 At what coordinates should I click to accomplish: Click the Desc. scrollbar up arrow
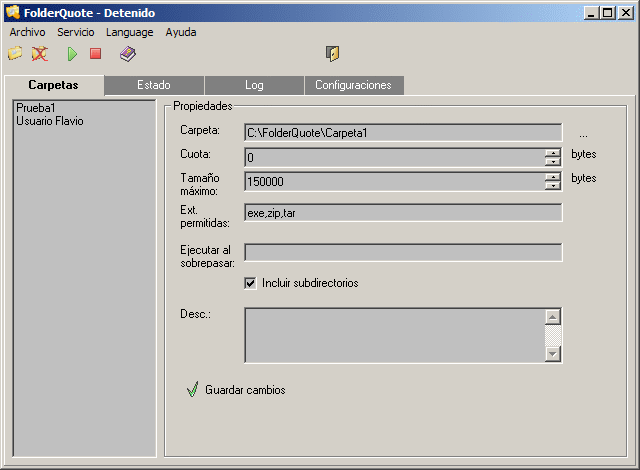pyautogui.click(x=553, y=317)
